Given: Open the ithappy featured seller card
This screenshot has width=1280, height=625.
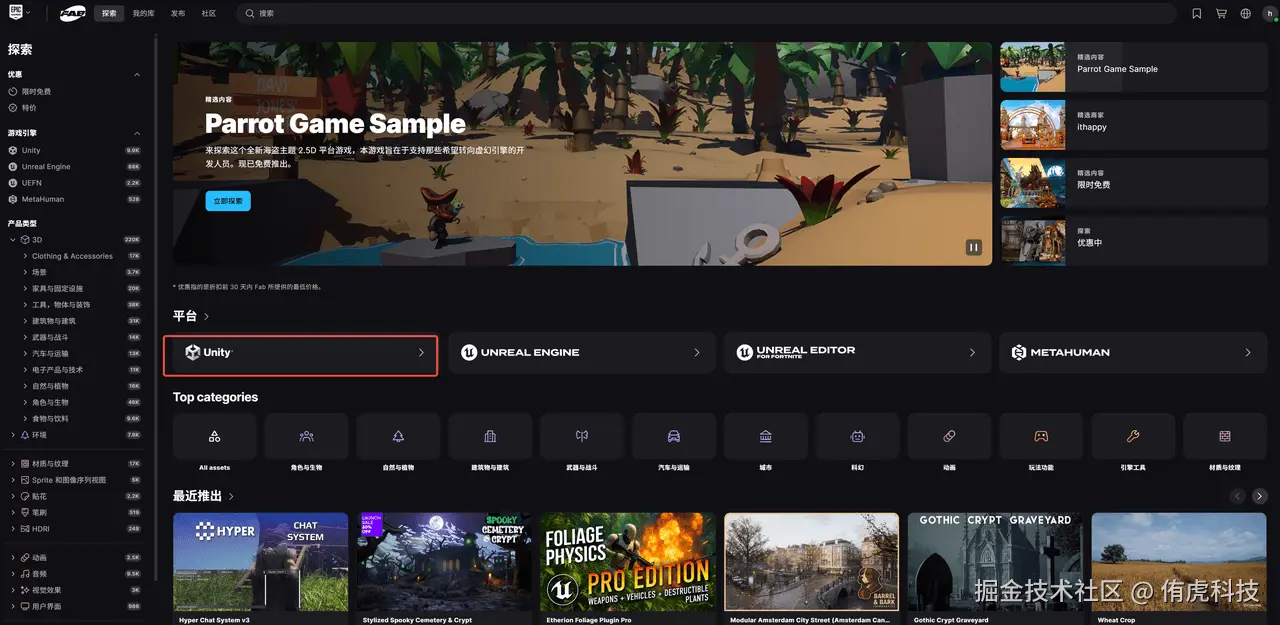Looking at the screenshot, I should pos(1133,125).
